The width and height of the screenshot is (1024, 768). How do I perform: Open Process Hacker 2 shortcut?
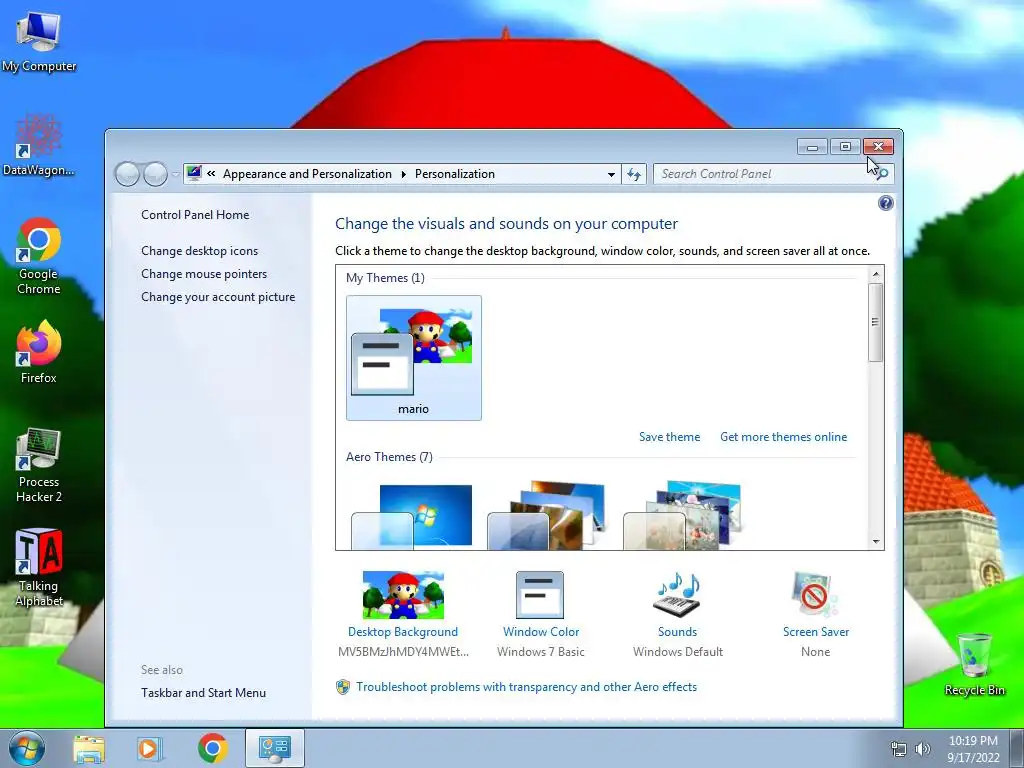pyautogui.click(x=39, y=465)
